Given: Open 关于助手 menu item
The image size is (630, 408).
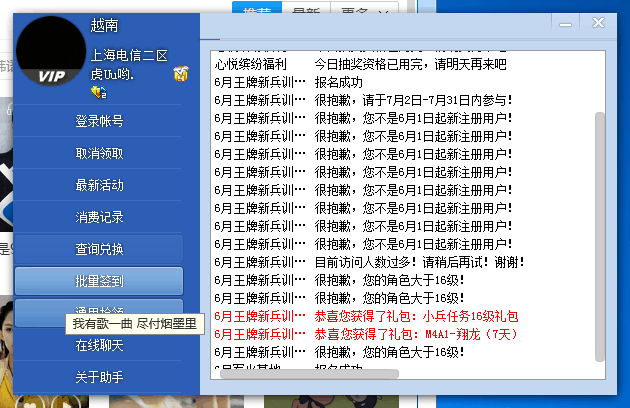Looking at the screenshot, I should click(x=99, y=377).
